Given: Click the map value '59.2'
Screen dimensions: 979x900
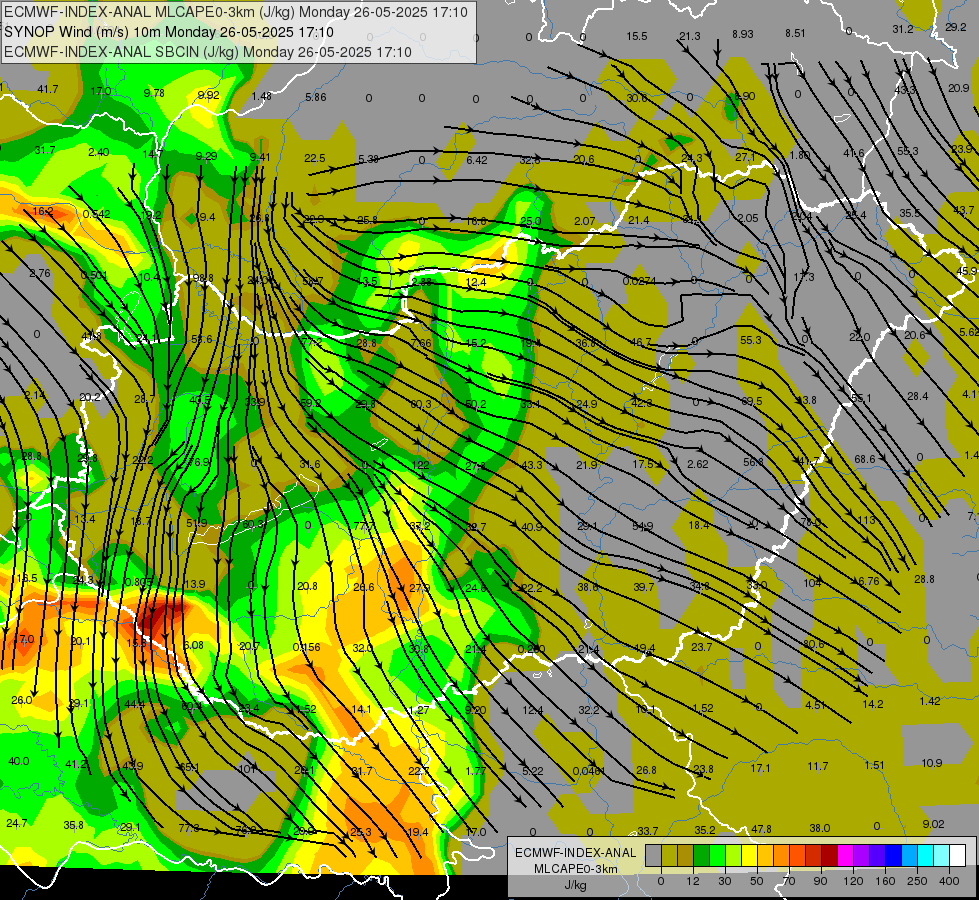Looking at the screenshot, I should [x=310, y=403].
